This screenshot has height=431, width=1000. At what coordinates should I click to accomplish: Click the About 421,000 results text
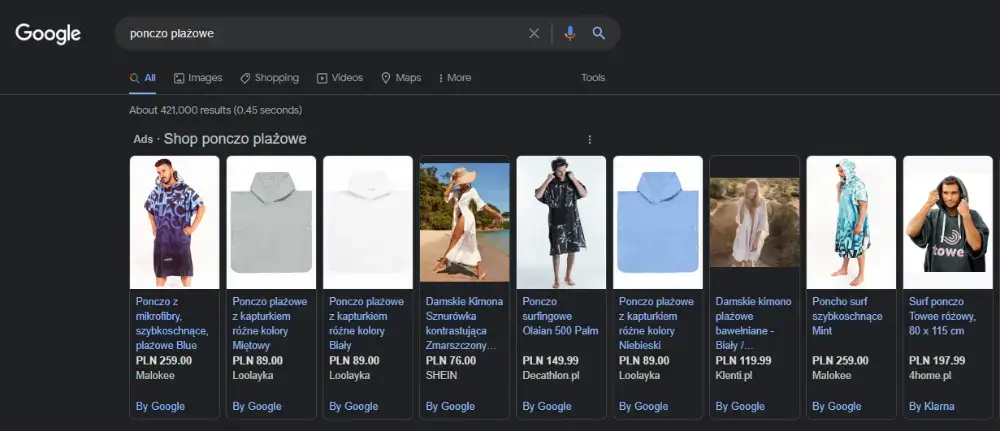click(x=216, y=110)
